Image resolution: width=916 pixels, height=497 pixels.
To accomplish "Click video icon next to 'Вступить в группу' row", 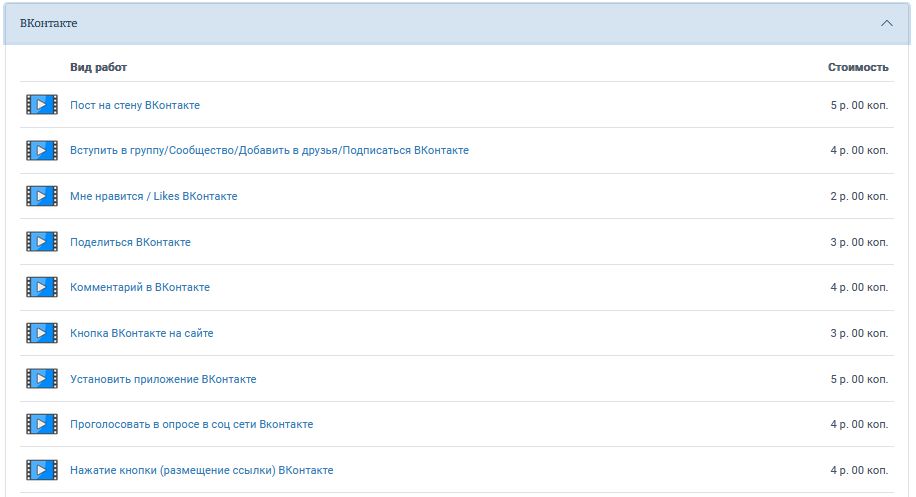I will (x=41, y=151).
